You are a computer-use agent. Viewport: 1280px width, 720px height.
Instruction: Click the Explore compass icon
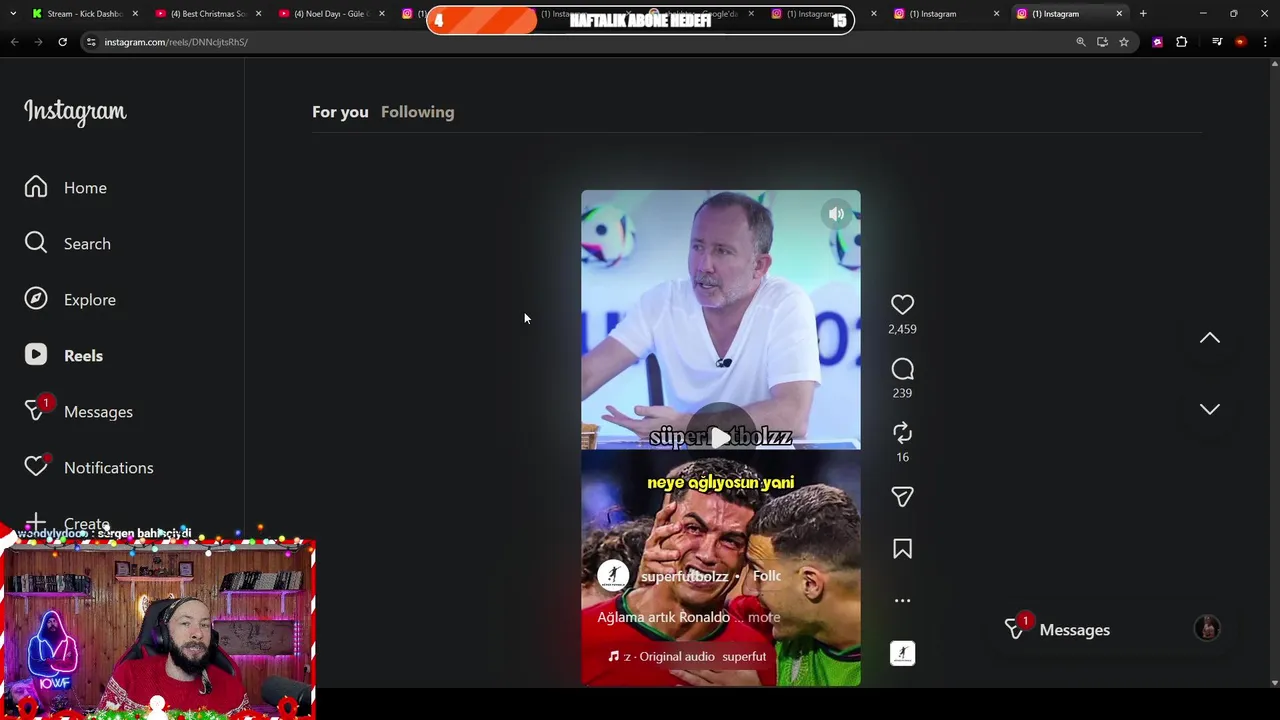tap(36, 299)
